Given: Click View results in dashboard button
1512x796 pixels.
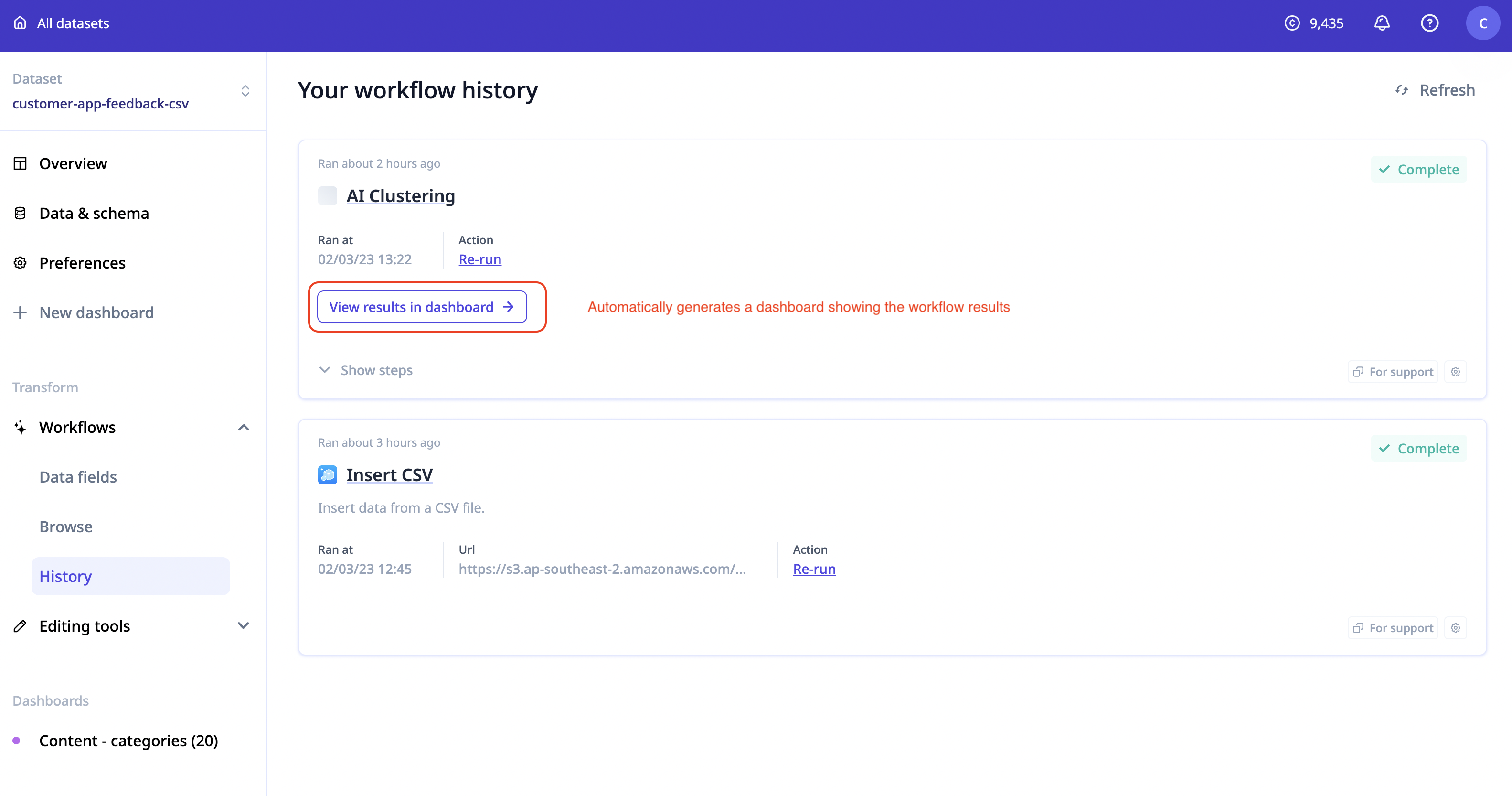Looking at the screenshot, I should pos(421,307).
